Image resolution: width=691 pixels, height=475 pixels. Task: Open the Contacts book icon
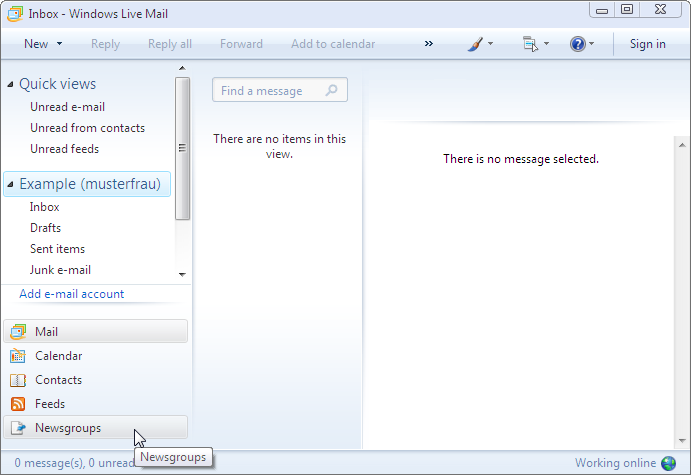tap(18, 380)
